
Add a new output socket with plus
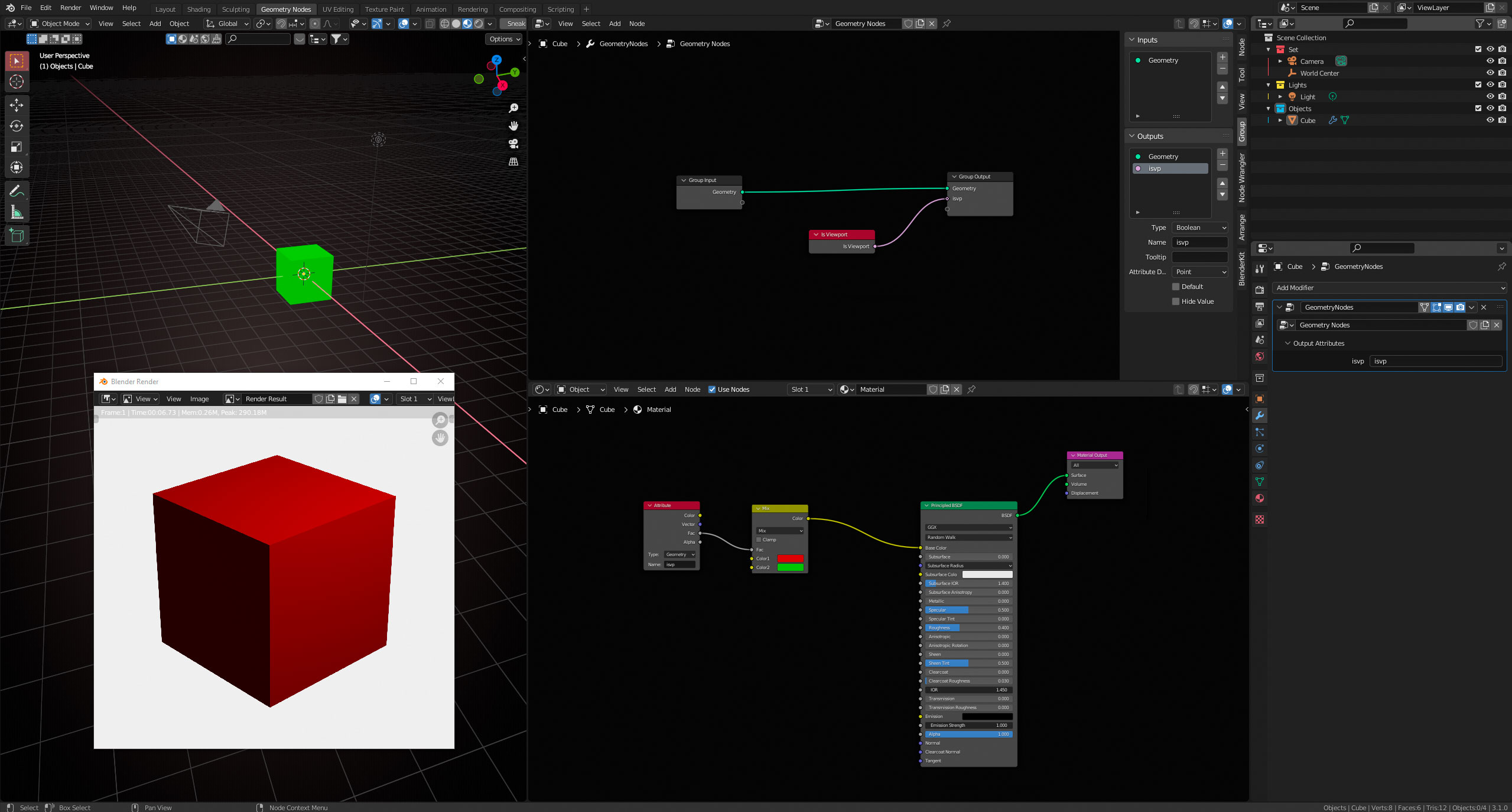(x=1222, y=154)
